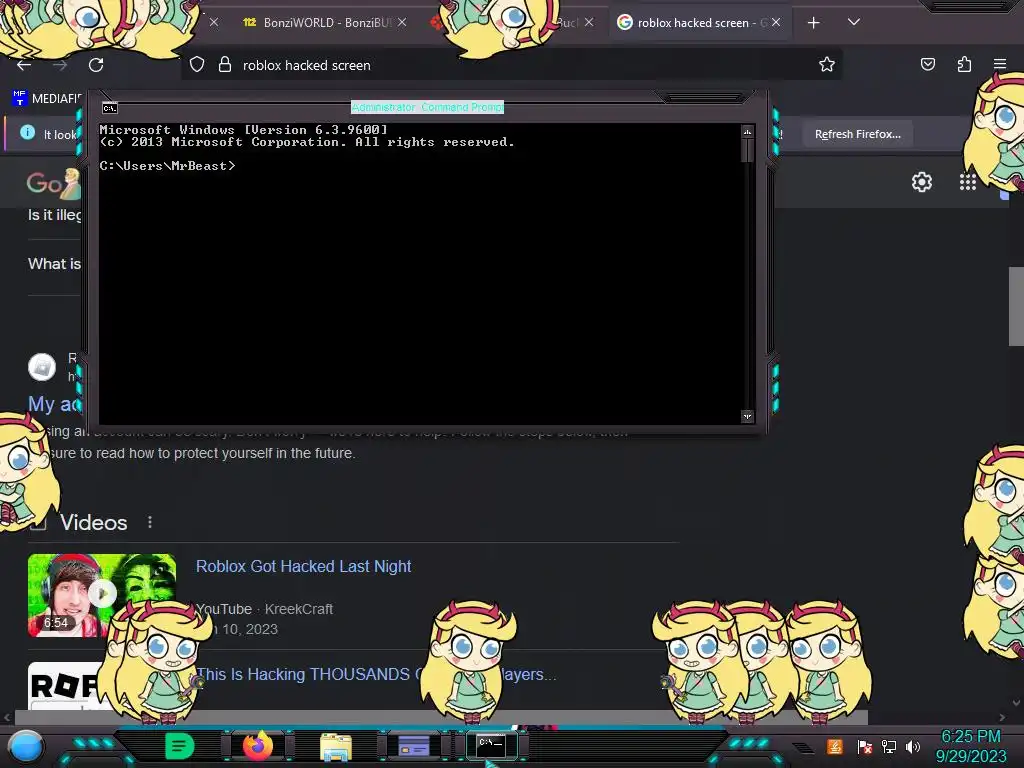The height and width of the screenshot is (768, 1024).
Task: Open the clock showing 6:25 PM
Action: [x=971, y=746]
